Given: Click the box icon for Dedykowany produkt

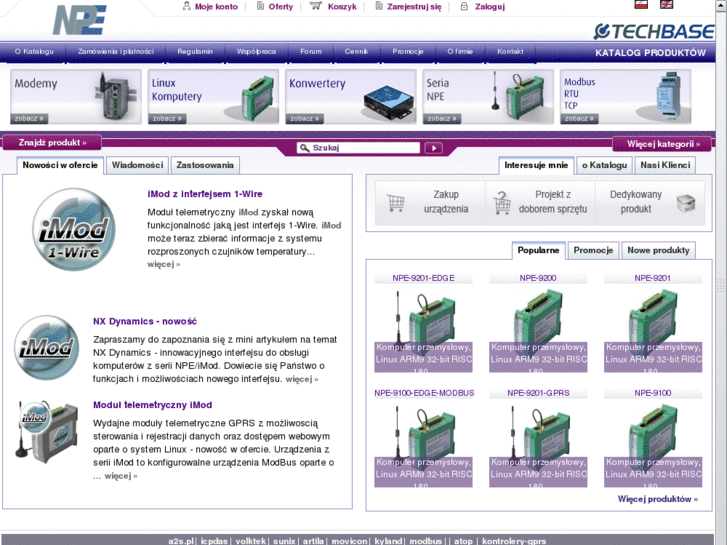Looking at the screenshot, I should 686,203.
